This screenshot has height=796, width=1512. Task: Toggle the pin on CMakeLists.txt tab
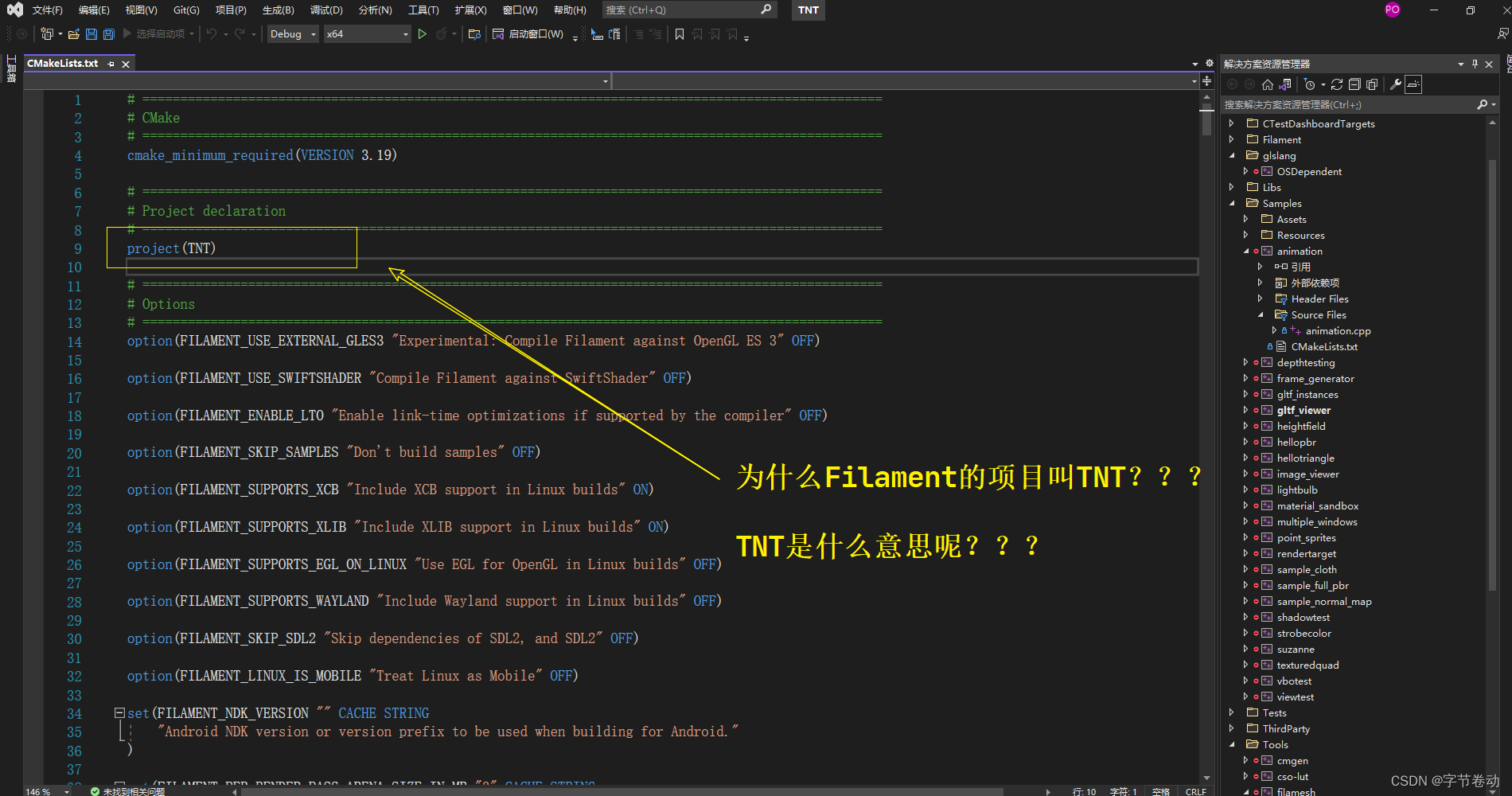111,64
